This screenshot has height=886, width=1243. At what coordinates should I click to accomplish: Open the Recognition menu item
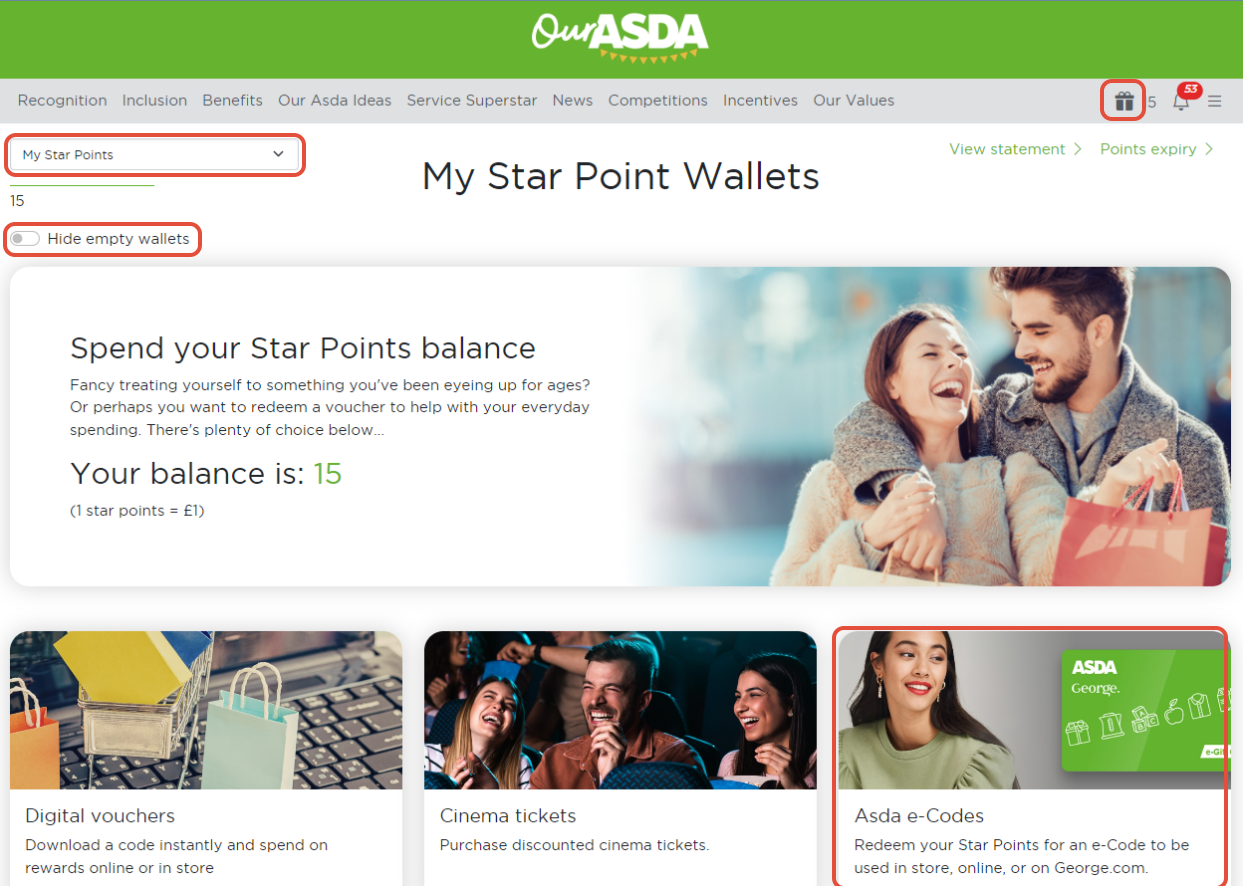pyautogui.click(x=62, y=101)
